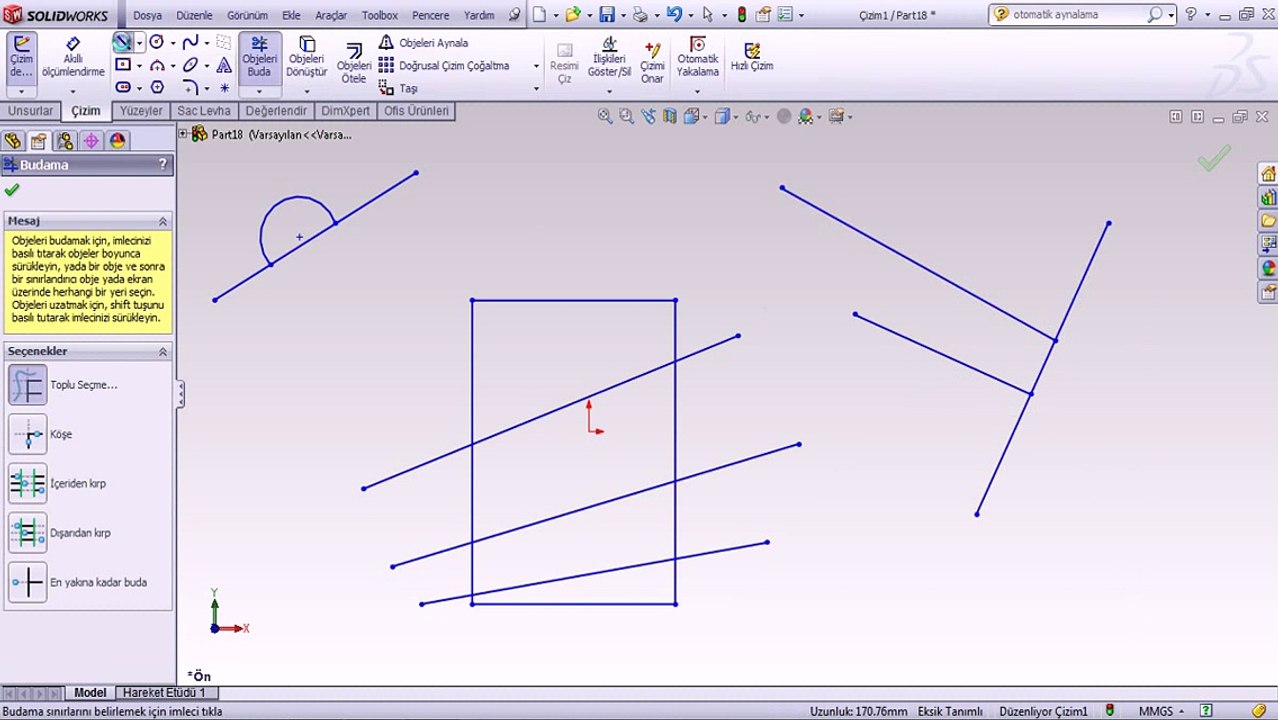
Task: Click the Zoom to Area icon
Action: click(626, 116)
